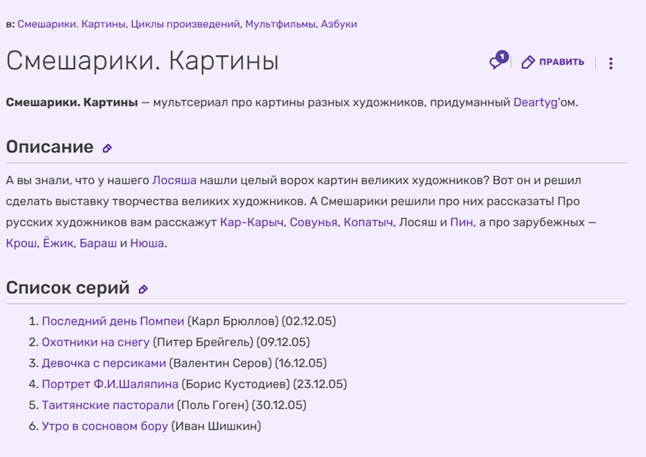Open category link Азбуки
The image size is (646, 457).
(339, 24)
